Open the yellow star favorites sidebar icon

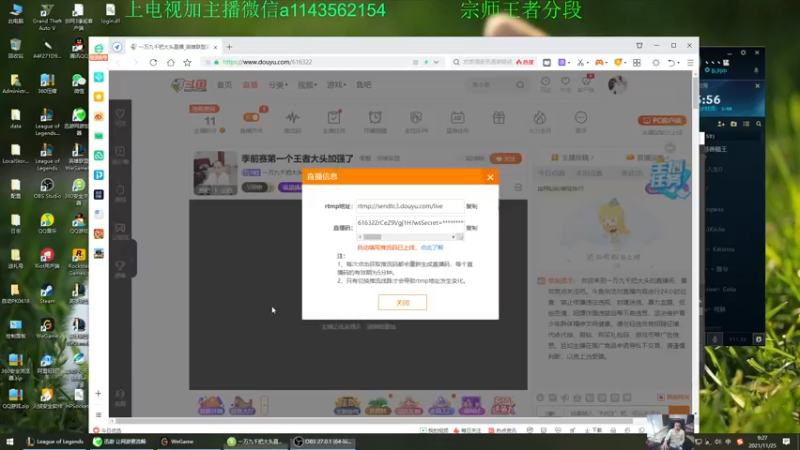coord(98,96)
